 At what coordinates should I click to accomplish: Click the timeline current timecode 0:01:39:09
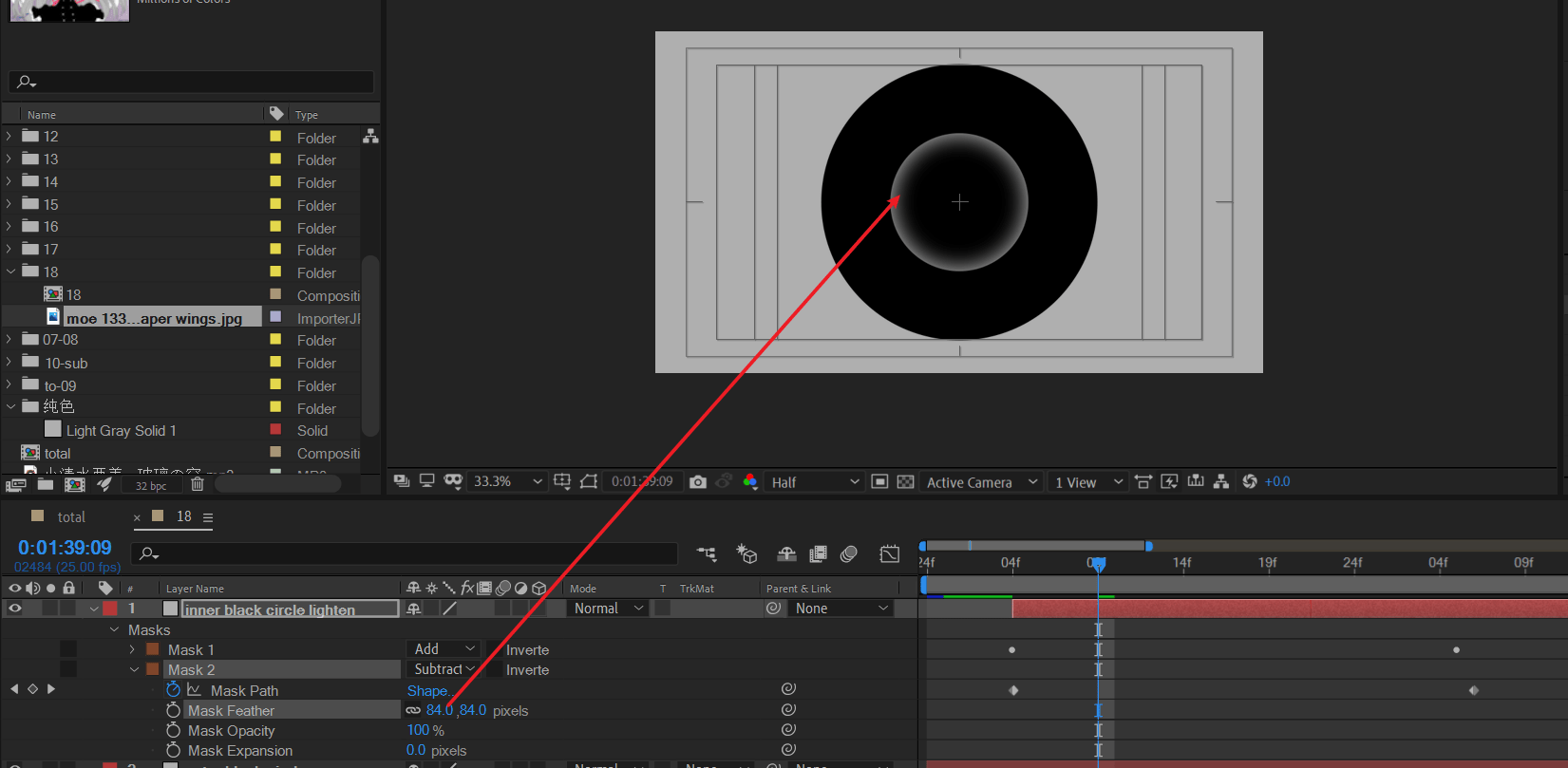[65, 548]
